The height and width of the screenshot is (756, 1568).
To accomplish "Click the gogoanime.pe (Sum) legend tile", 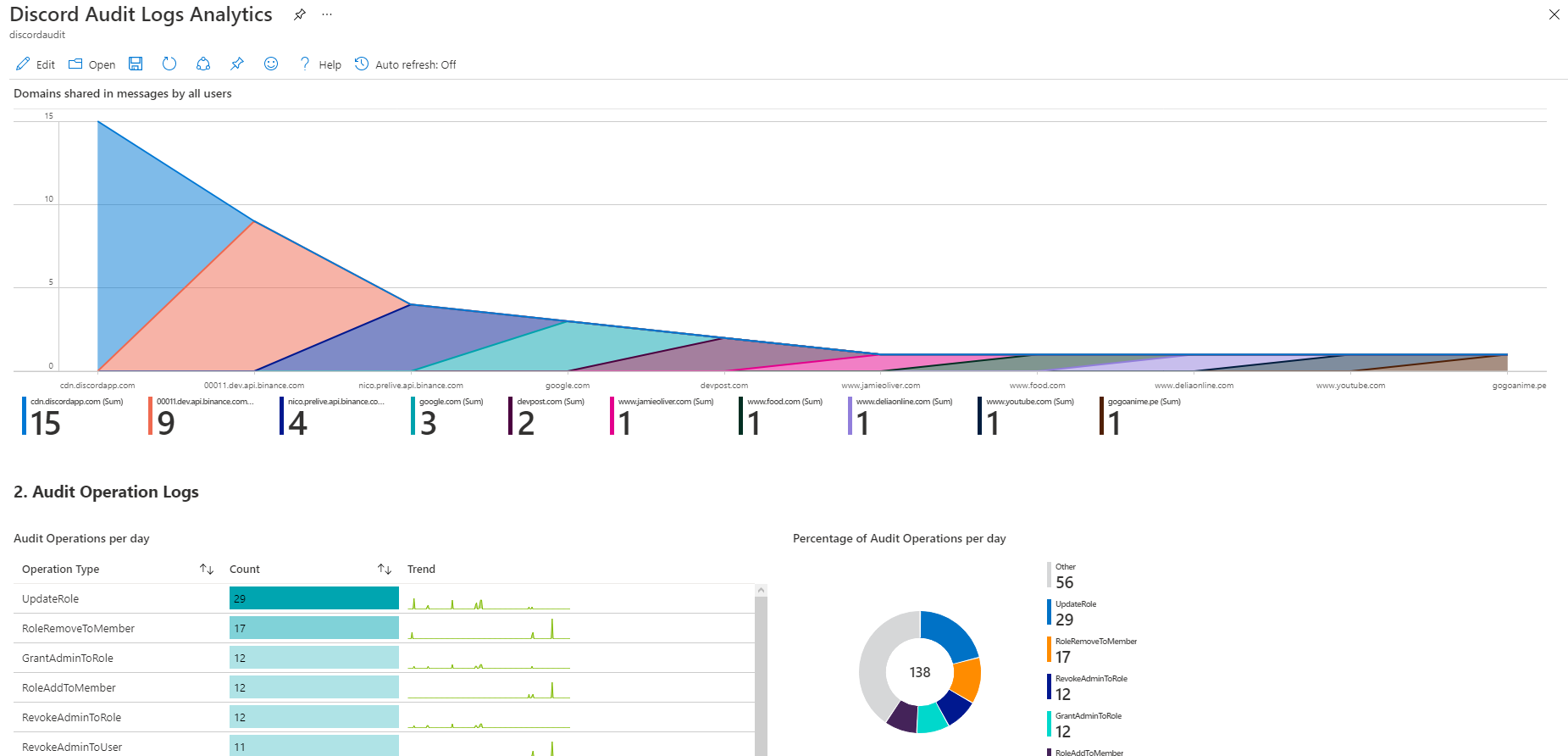I will 1141,416.
